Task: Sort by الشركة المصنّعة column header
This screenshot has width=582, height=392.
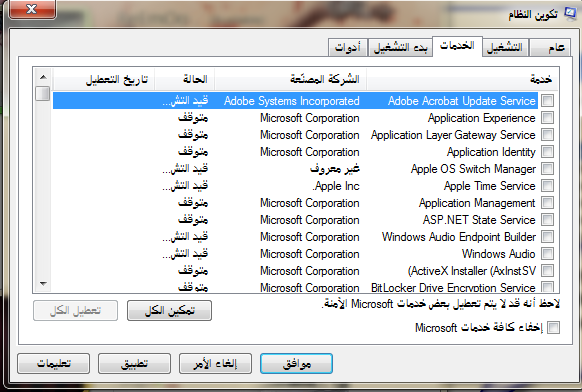Action: [x=290, y=79]
